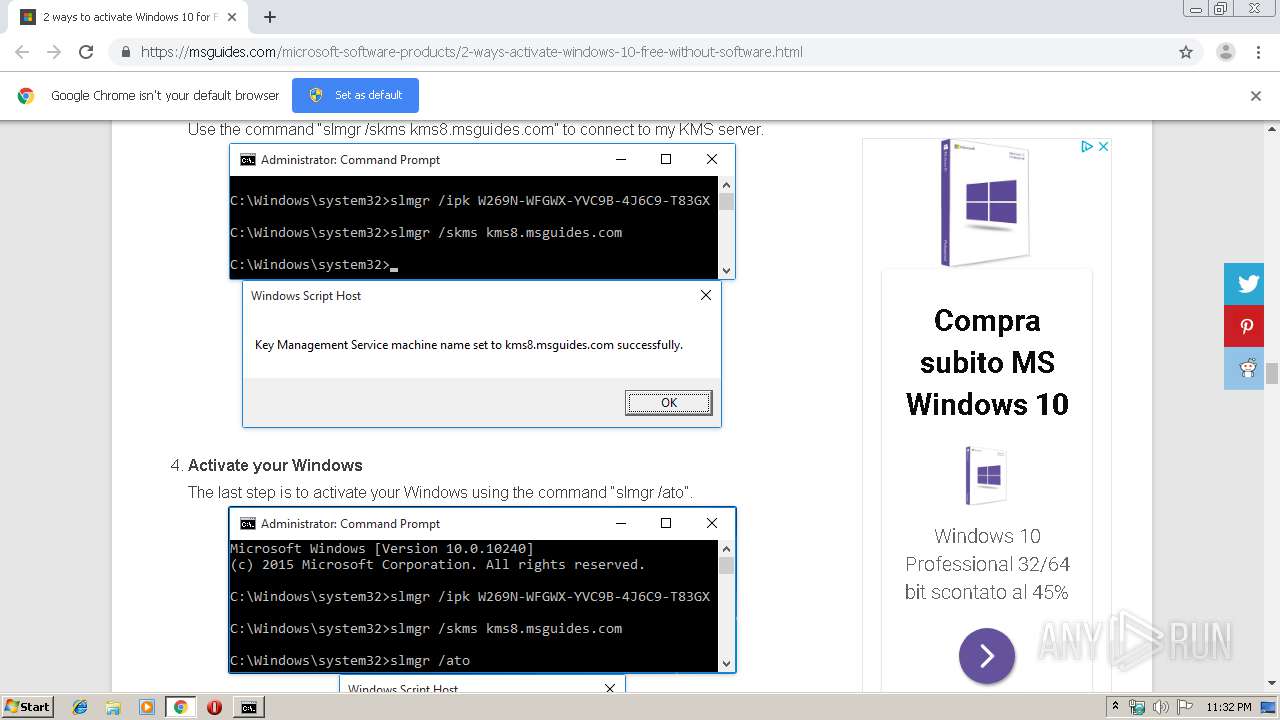This screenshot has height=720, width=1280.
Task: Launch Internet Explorer from the taskbar
Action: pos(80,707)
